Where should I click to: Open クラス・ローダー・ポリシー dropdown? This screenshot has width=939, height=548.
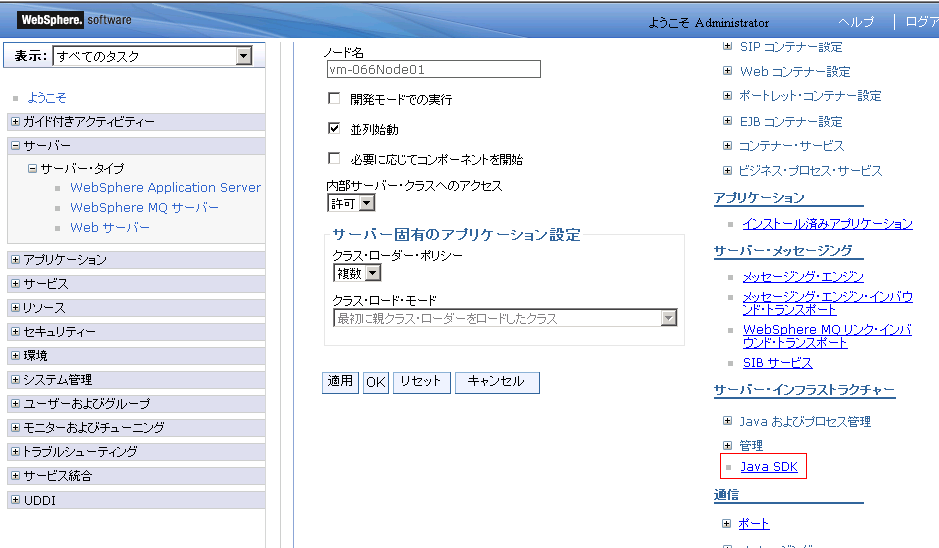pos(357,273)
